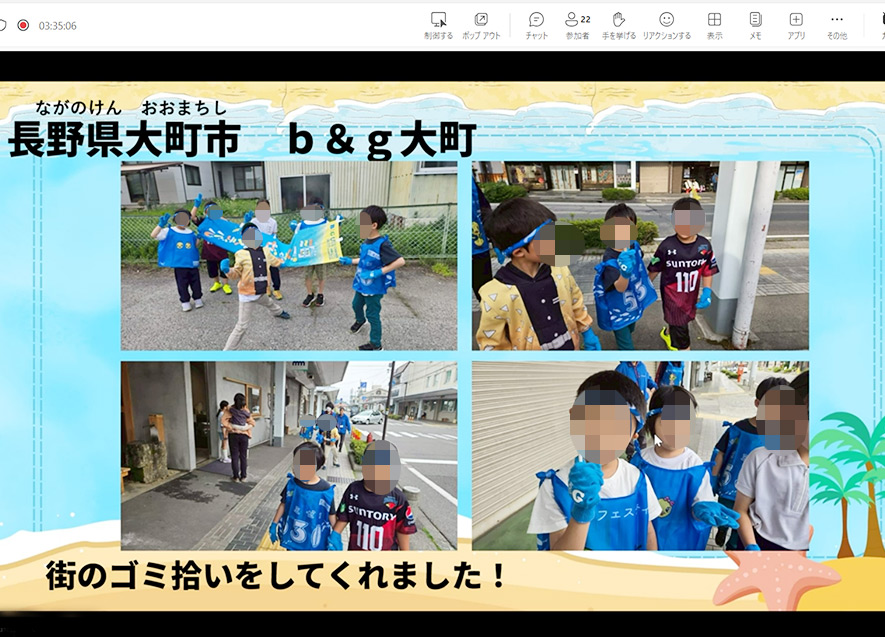Toggle the camera at the toolbar's right edge

[880, 24]
